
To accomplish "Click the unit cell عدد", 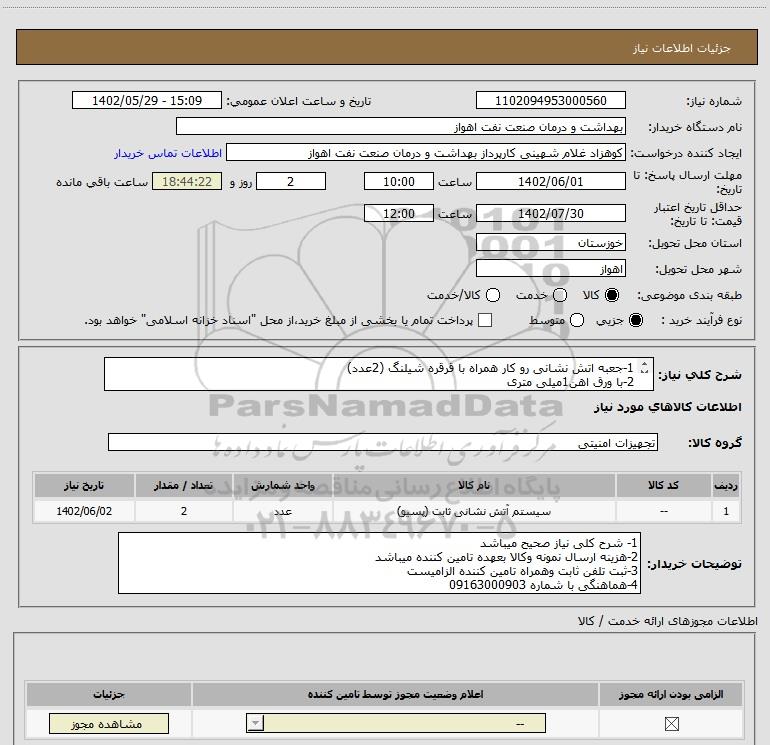I will click(283, 511).
